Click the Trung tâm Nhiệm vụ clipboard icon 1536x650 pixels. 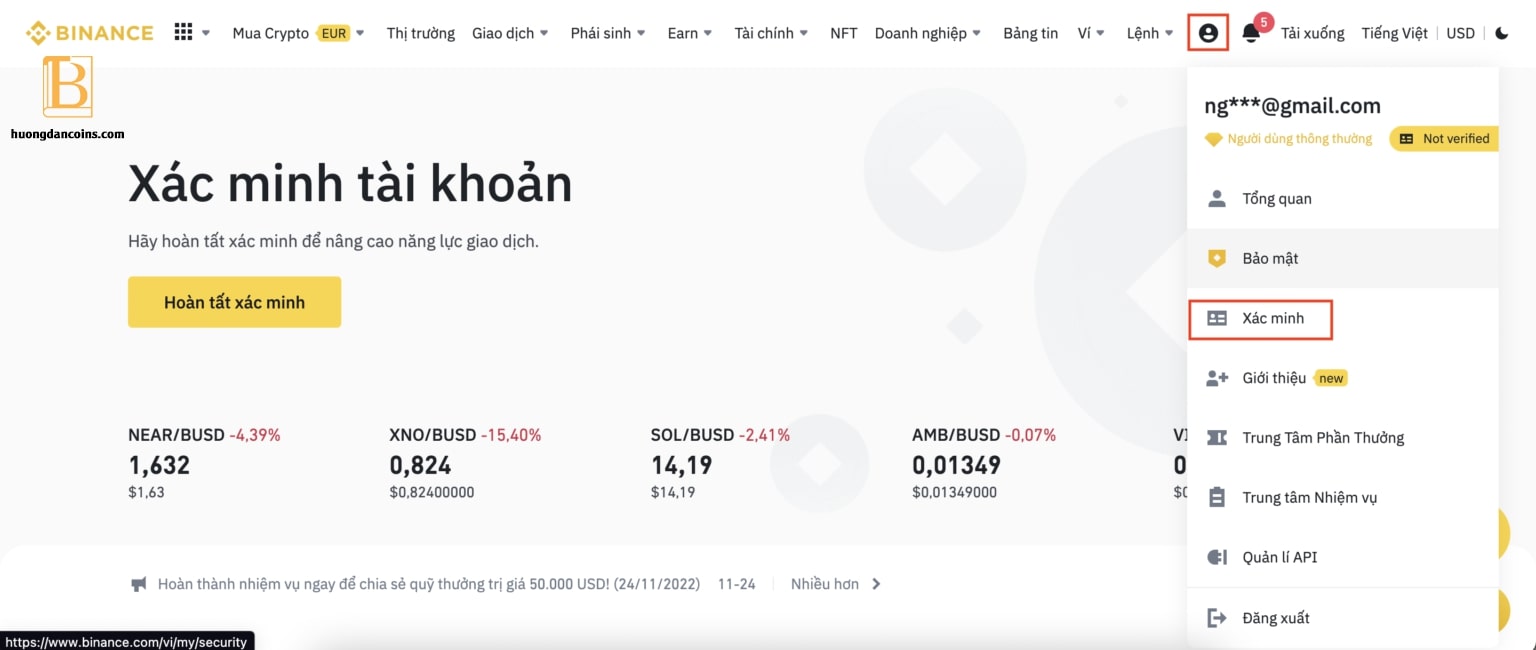point(1216,497)
